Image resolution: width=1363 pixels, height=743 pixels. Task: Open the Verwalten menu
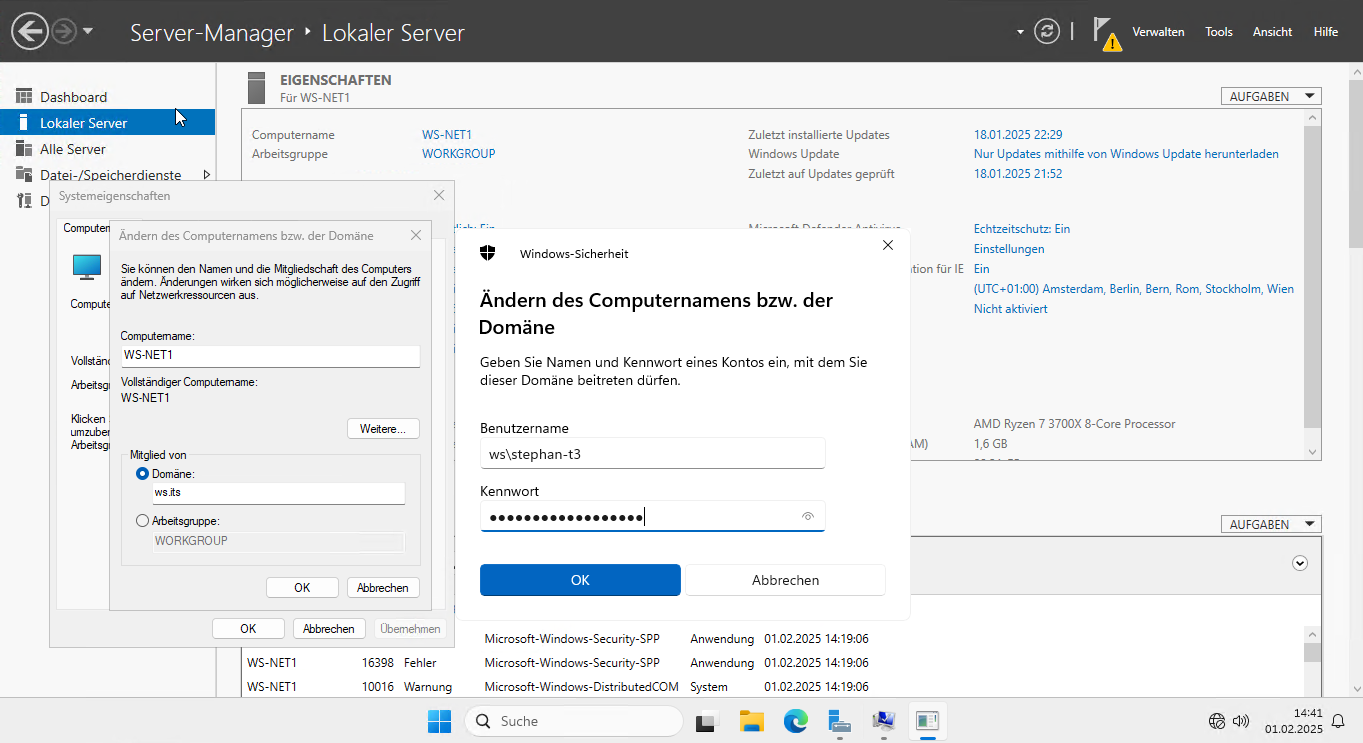click(1158, 32)
